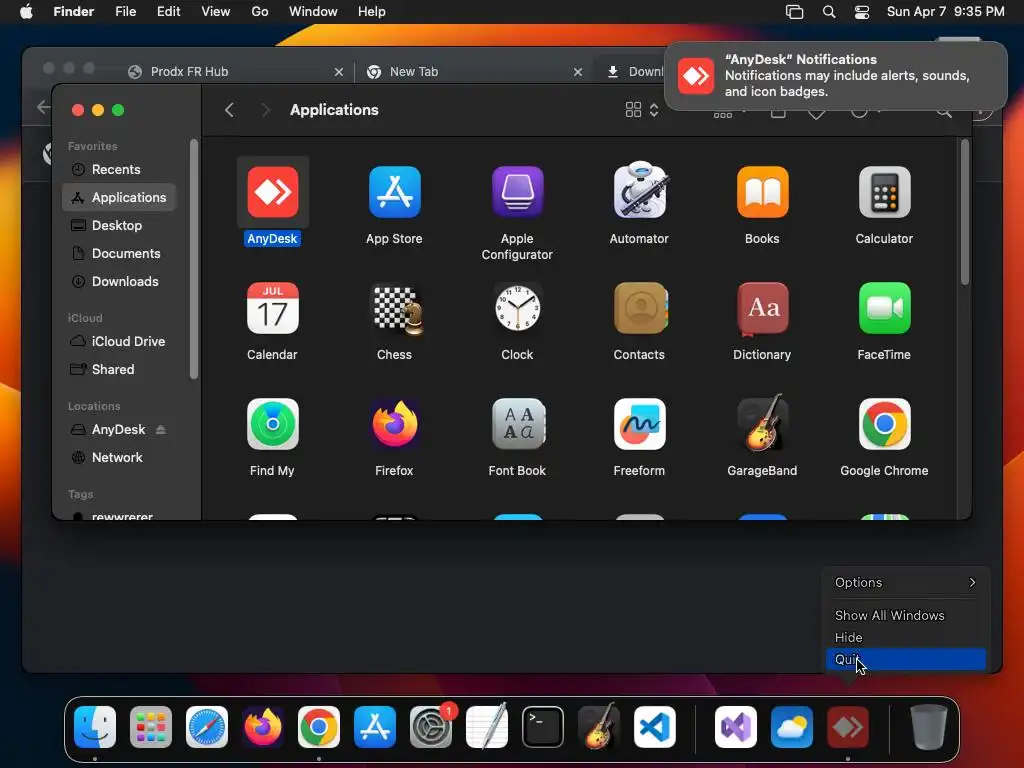
Task: Open the icon view switcher dropdown
Action: coord(642,110)
